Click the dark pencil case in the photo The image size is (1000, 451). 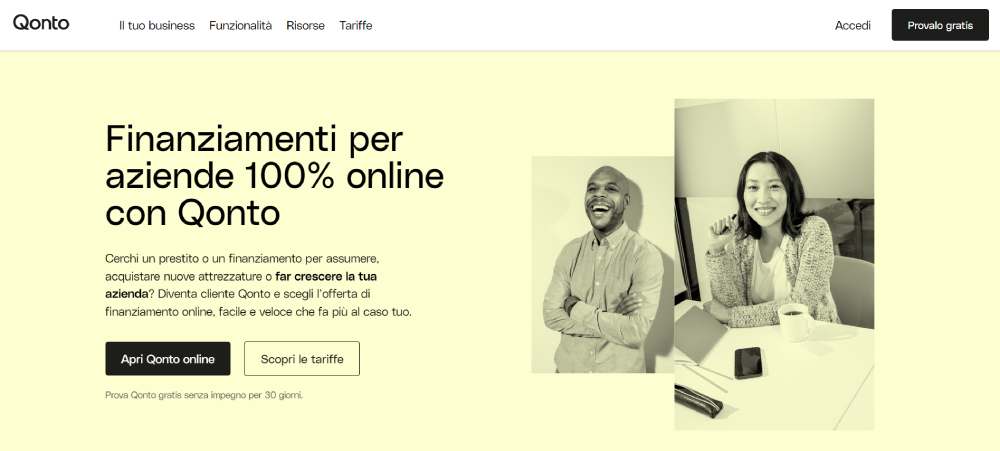click(698, 401)
